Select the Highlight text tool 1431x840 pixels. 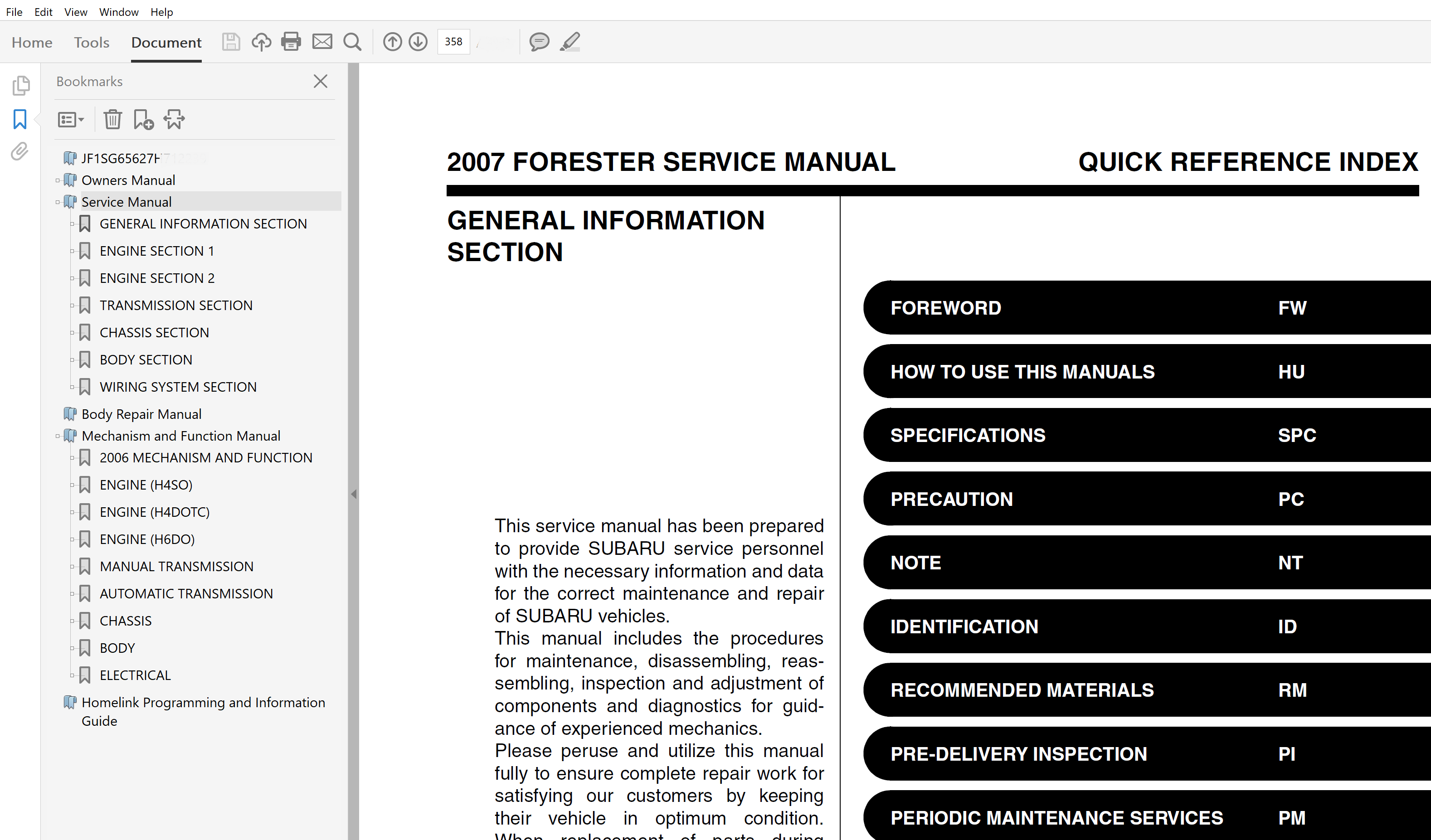coord(570,41)
